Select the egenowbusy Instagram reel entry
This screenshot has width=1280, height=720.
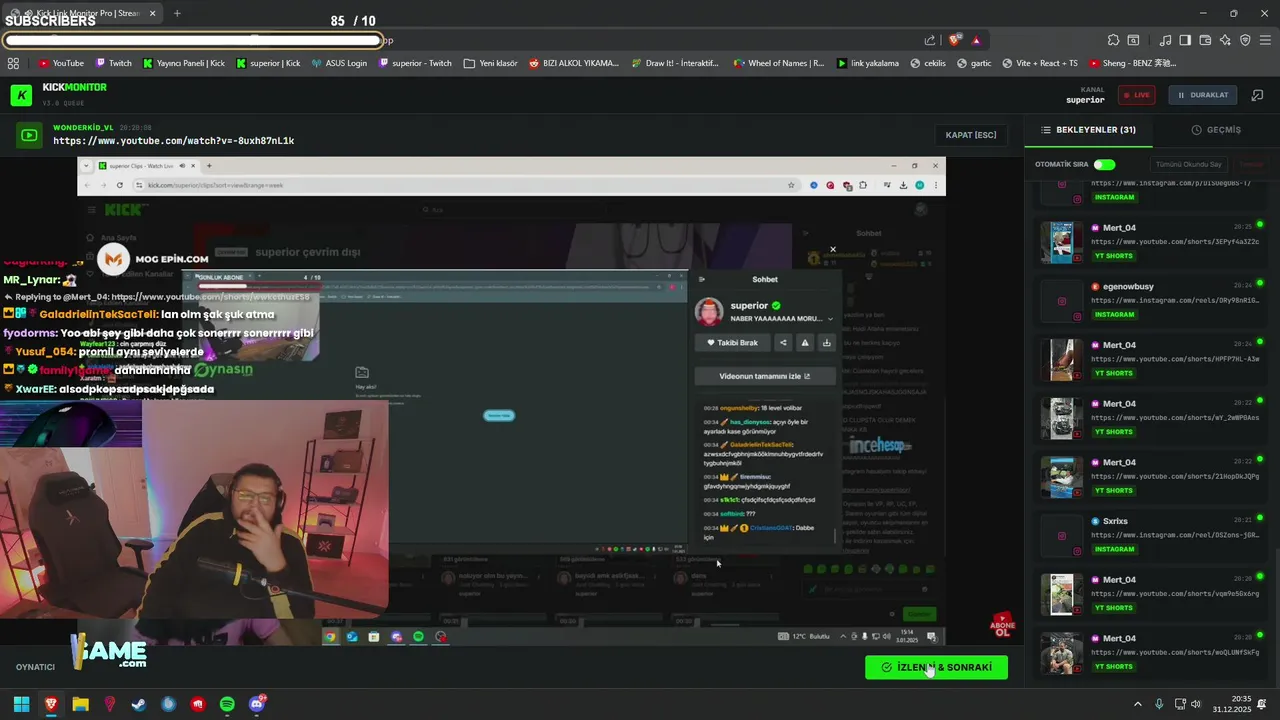[1152, 300]
